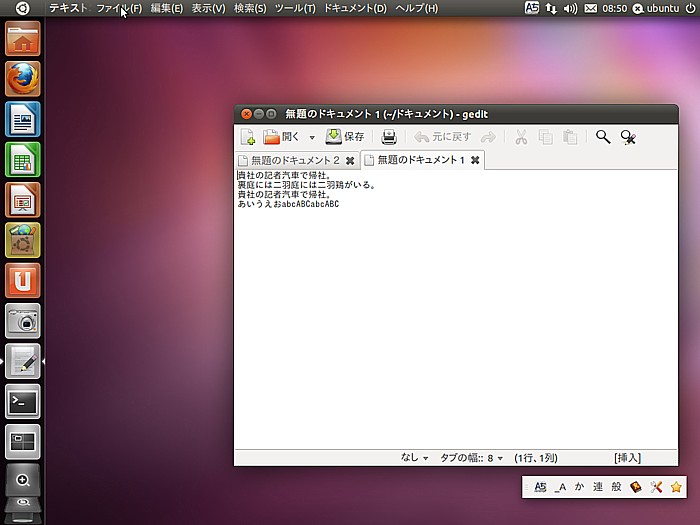Save the document with 保存 button
The height and width of the screenshot is (525, 700).
(345, 137)
